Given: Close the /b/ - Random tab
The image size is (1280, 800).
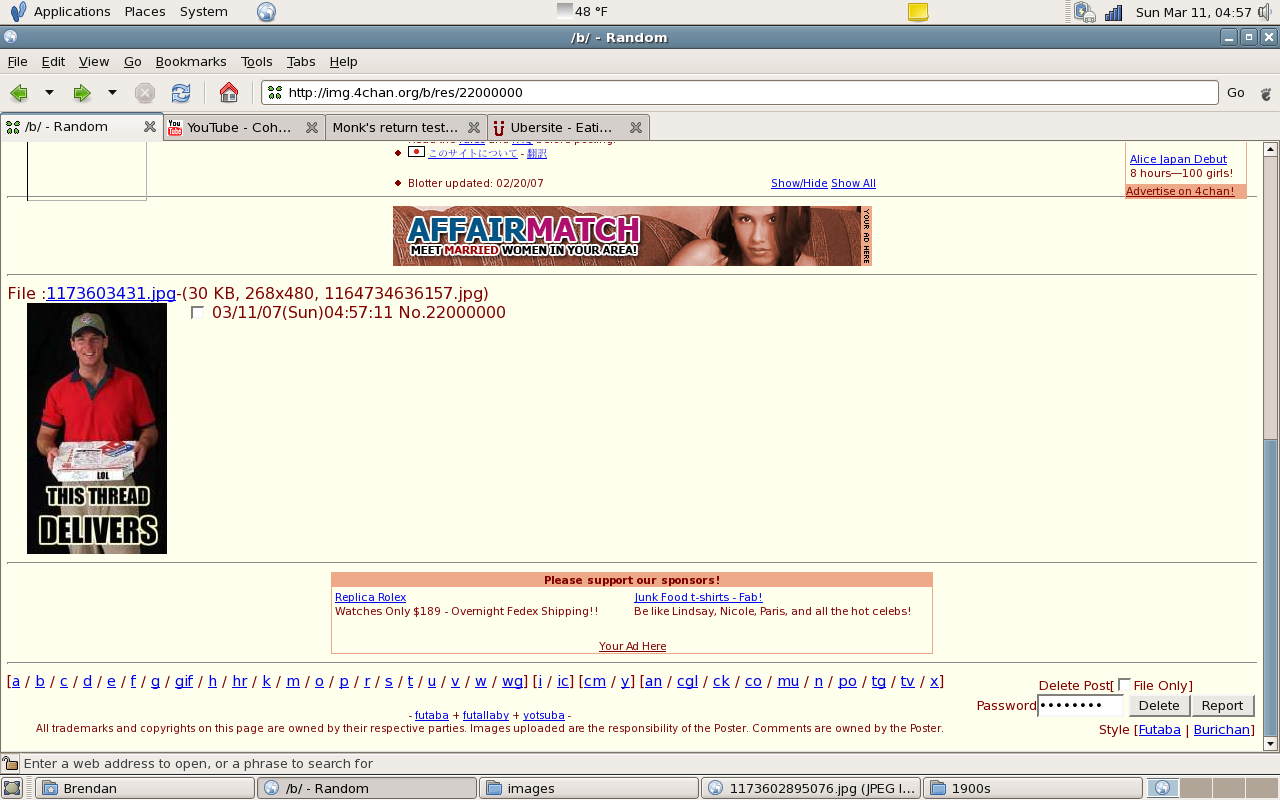Looking at the screenshot, I should [150, 127].
